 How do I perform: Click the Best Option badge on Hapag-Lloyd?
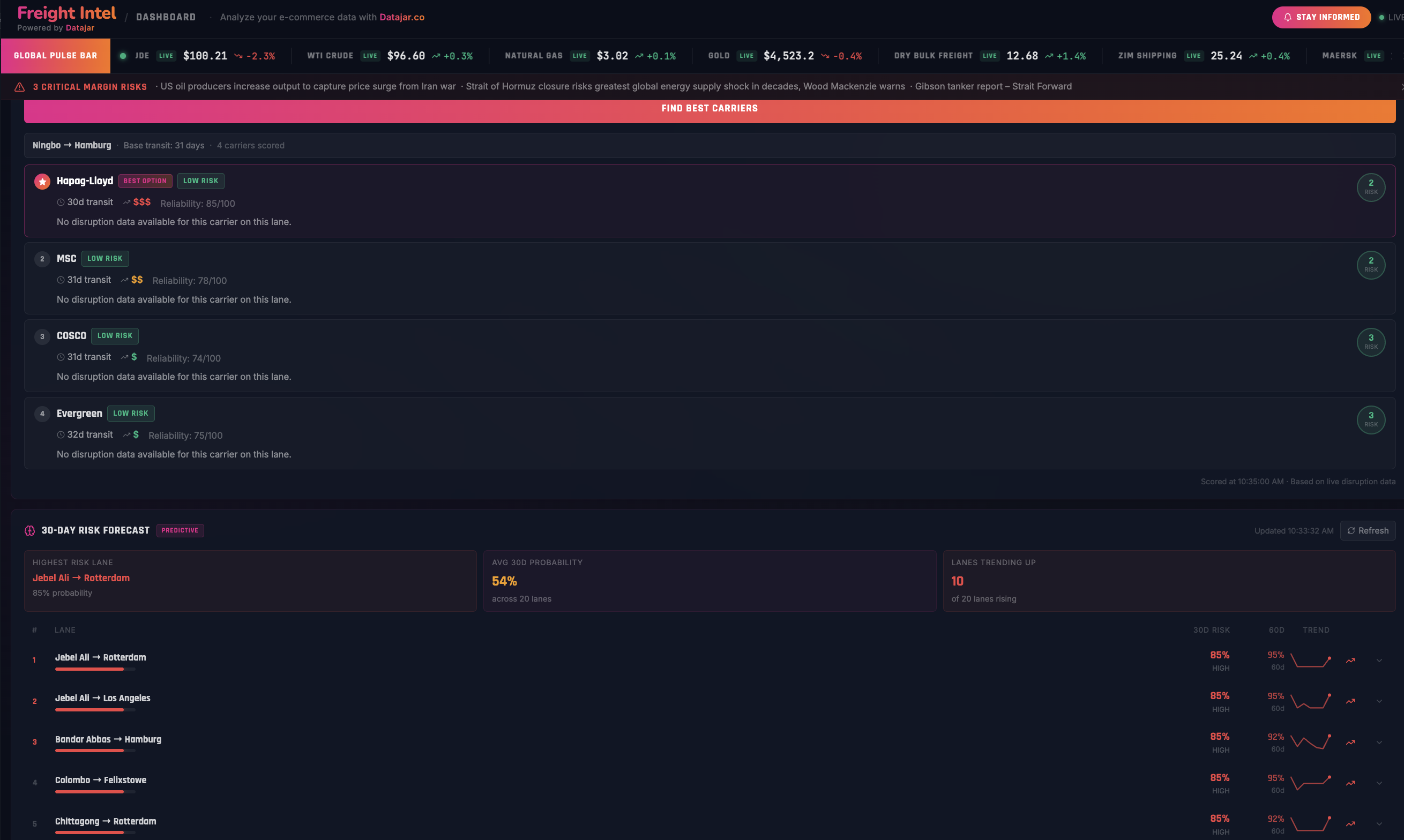pos(145,181)
